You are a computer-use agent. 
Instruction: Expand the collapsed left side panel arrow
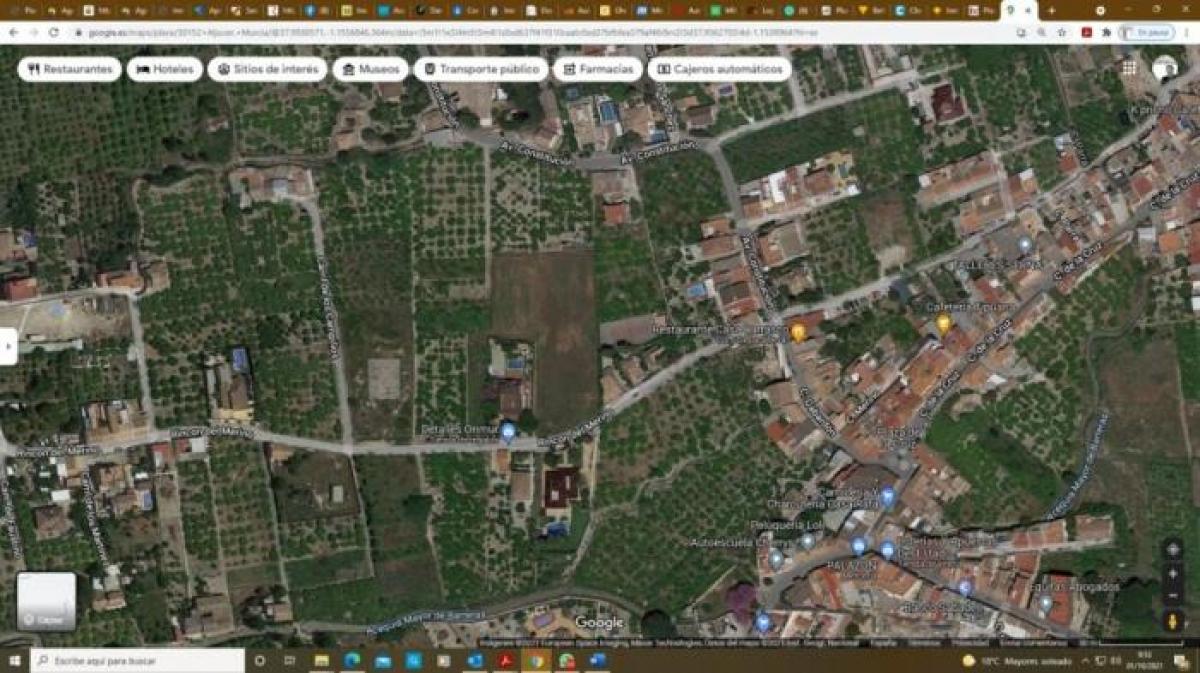click(8, 347)
